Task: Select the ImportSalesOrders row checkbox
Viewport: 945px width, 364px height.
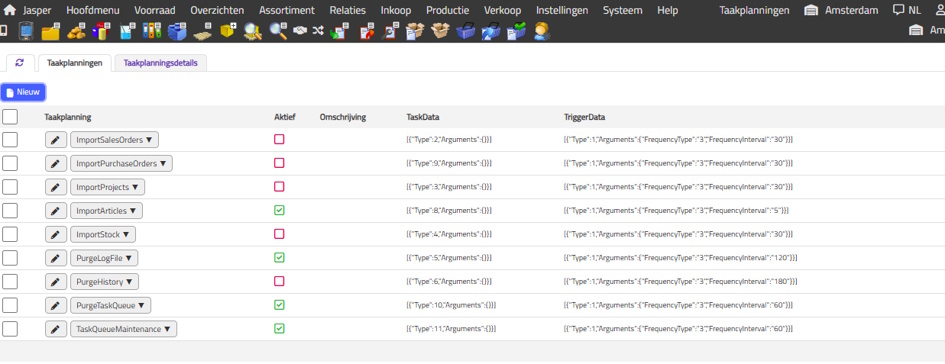Action: click(x=10, y=140)
